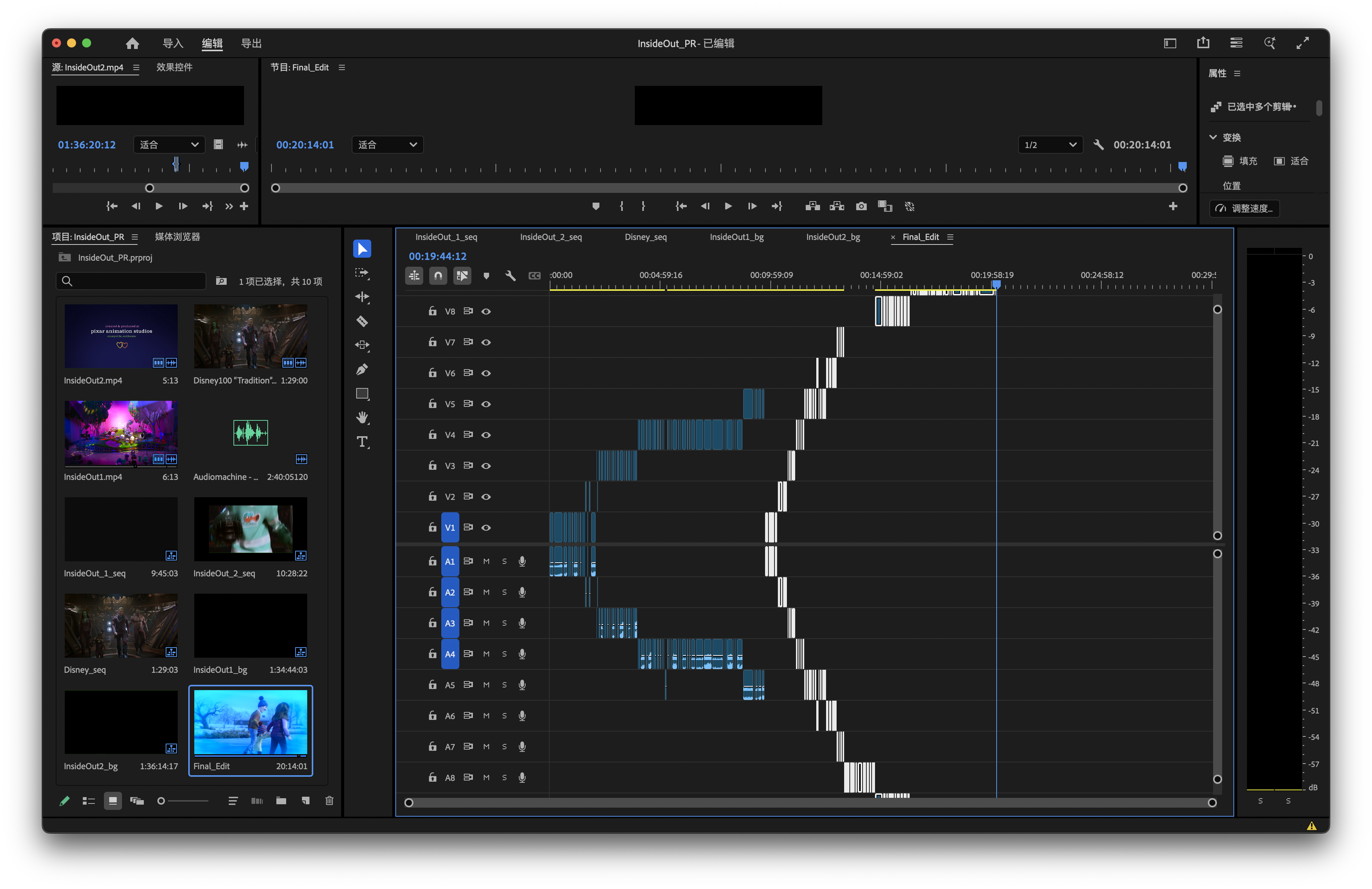This screenshot has height=889, width=1372.
Task: Toggle fullscreen video icon at top right
Action: click(1303, 43)
